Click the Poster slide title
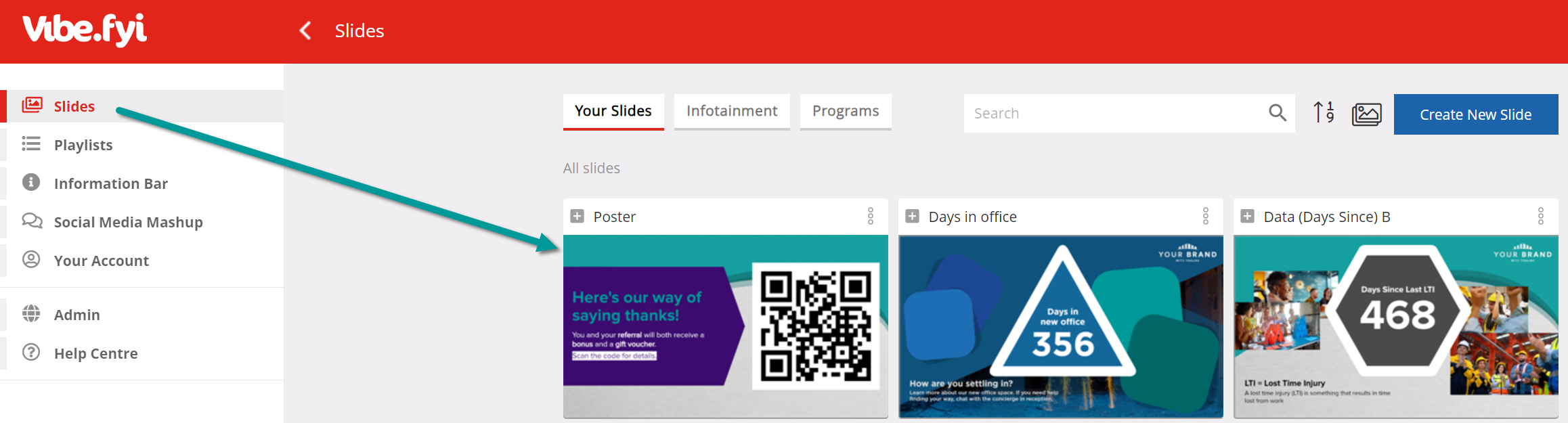 pyautogui.click(x=615, y=217)
